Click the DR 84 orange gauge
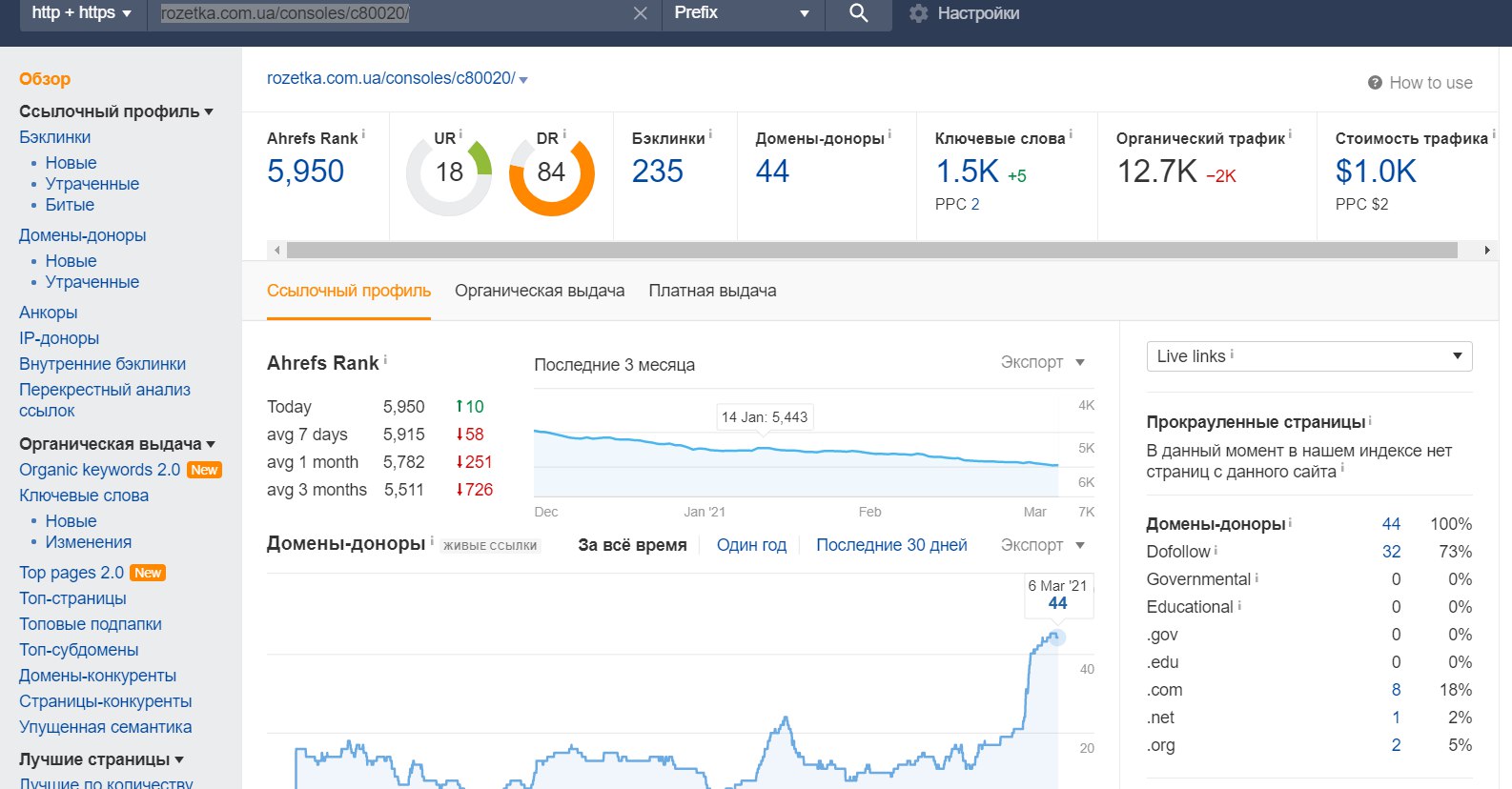1512x789 pixels. point(551,173)
